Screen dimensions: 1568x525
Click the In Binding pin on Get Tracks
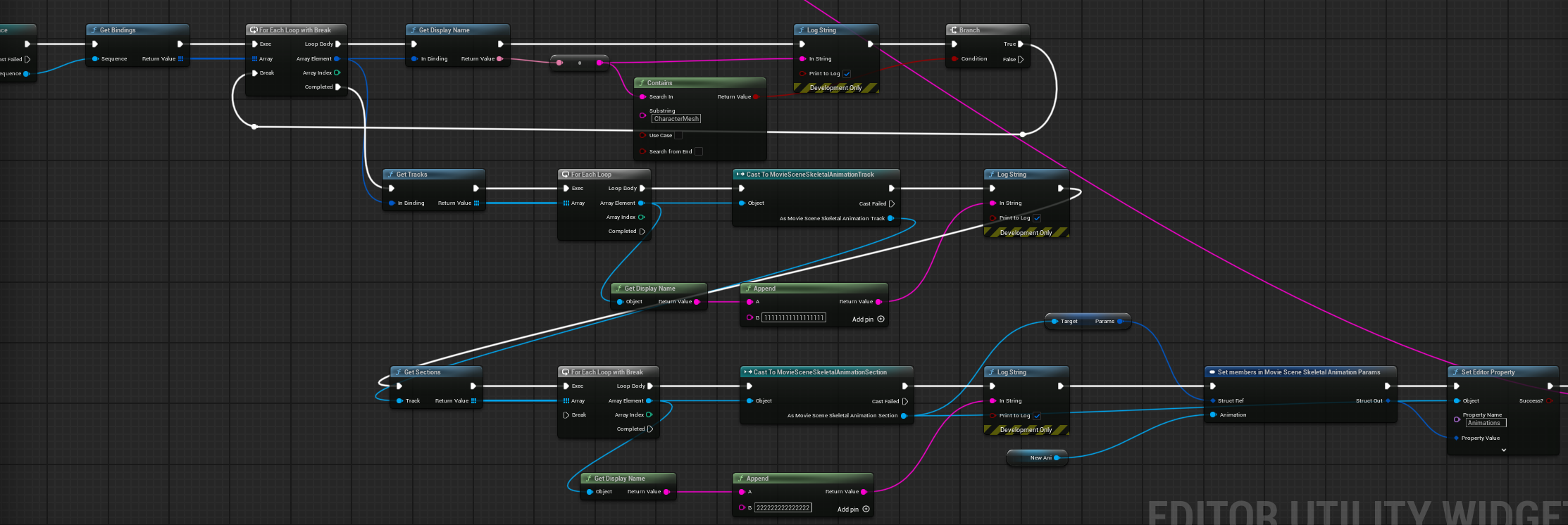point(392,203)
